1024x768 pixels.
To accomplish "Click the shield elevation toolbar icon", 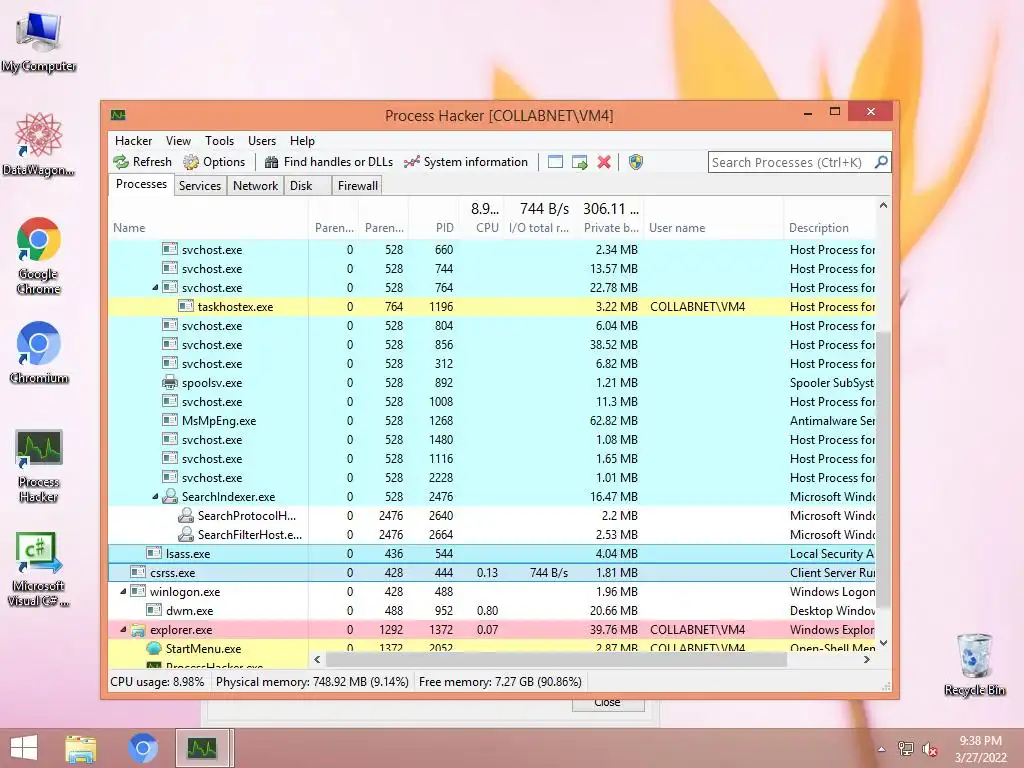I will pyautogui.click(x=635, y=162).
